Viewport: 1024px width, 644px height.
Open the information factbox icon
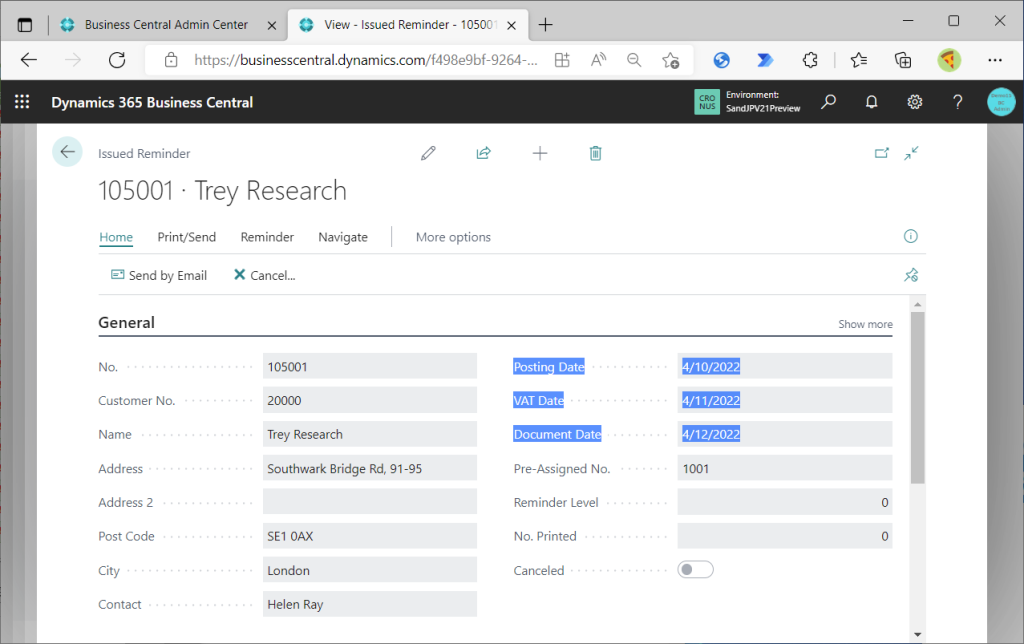click(910, 236)
